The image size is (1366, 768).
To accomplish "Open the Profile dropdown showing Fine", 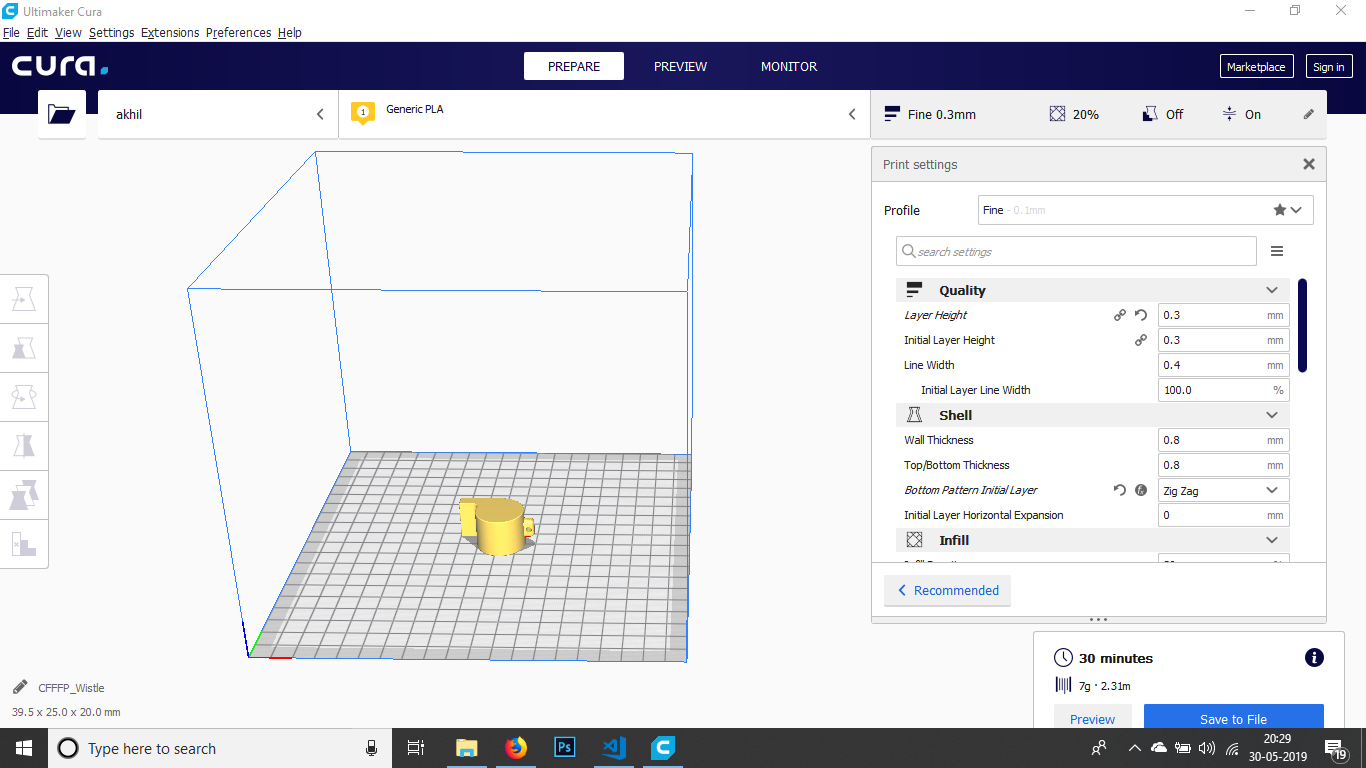I will point(1145,210).
